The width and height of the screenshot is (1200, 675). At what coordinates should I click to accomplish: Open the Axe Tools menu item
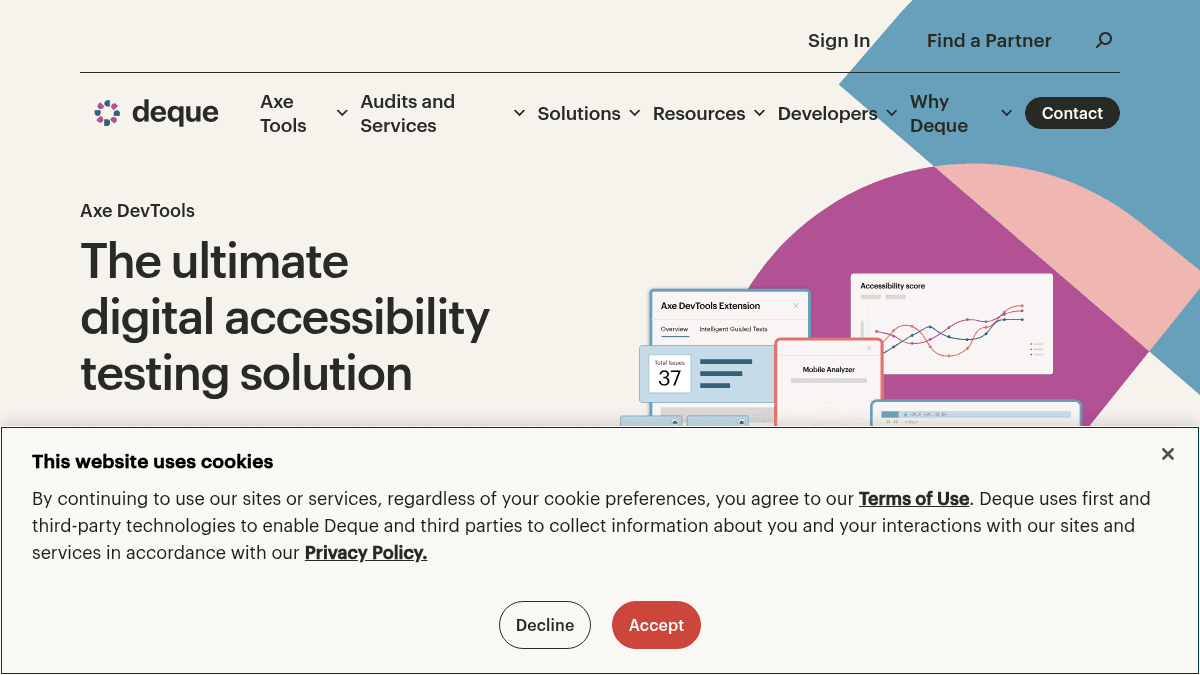[283, 113]
